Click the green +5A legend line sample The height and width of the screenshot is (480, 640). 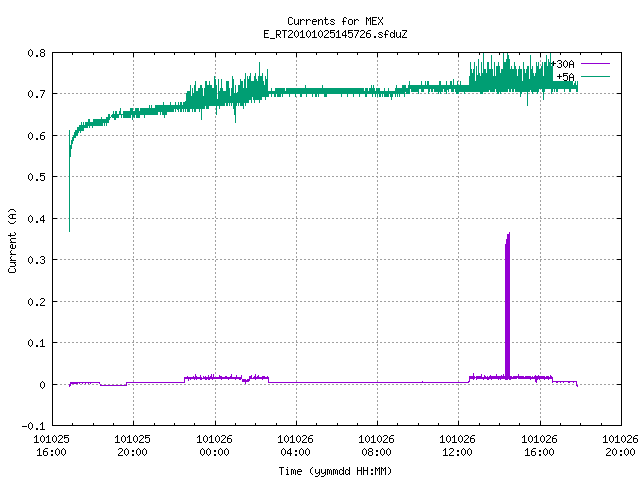tap(595, 76)
